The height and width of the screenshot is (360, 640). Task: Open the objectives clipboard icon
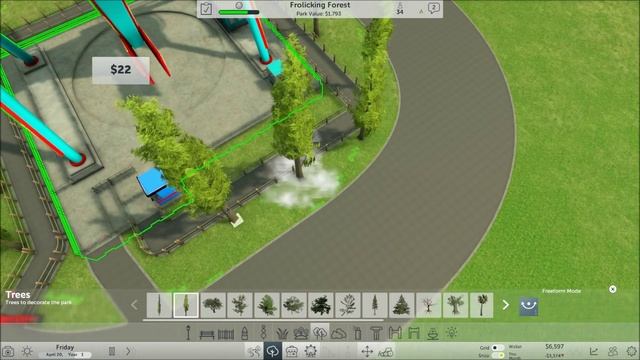pyautogui.click(x=206, y=8)
